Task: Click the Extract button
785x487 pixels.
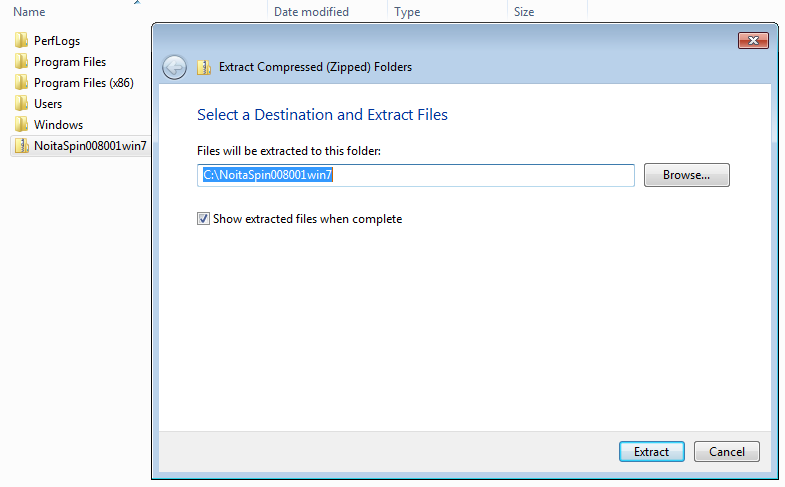Action: click(x=651, y=451)
